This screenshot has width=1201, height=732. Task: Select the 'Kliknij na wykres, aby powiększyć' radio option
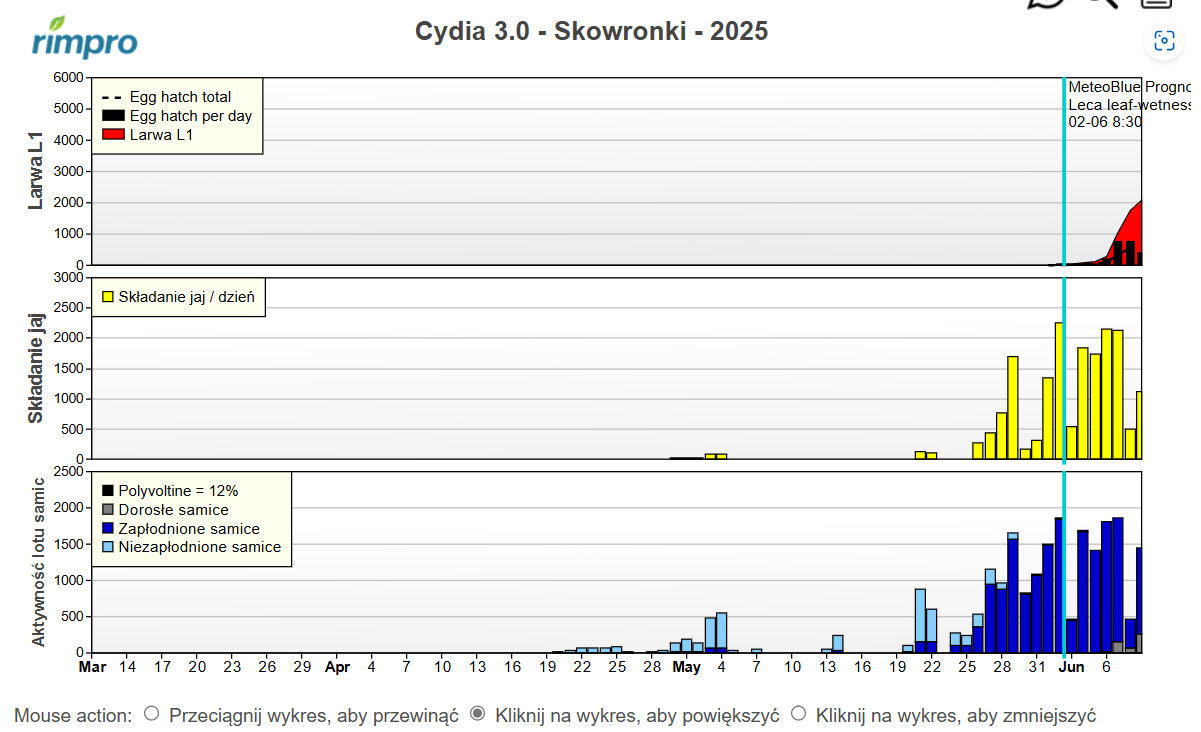click(478, 714)
